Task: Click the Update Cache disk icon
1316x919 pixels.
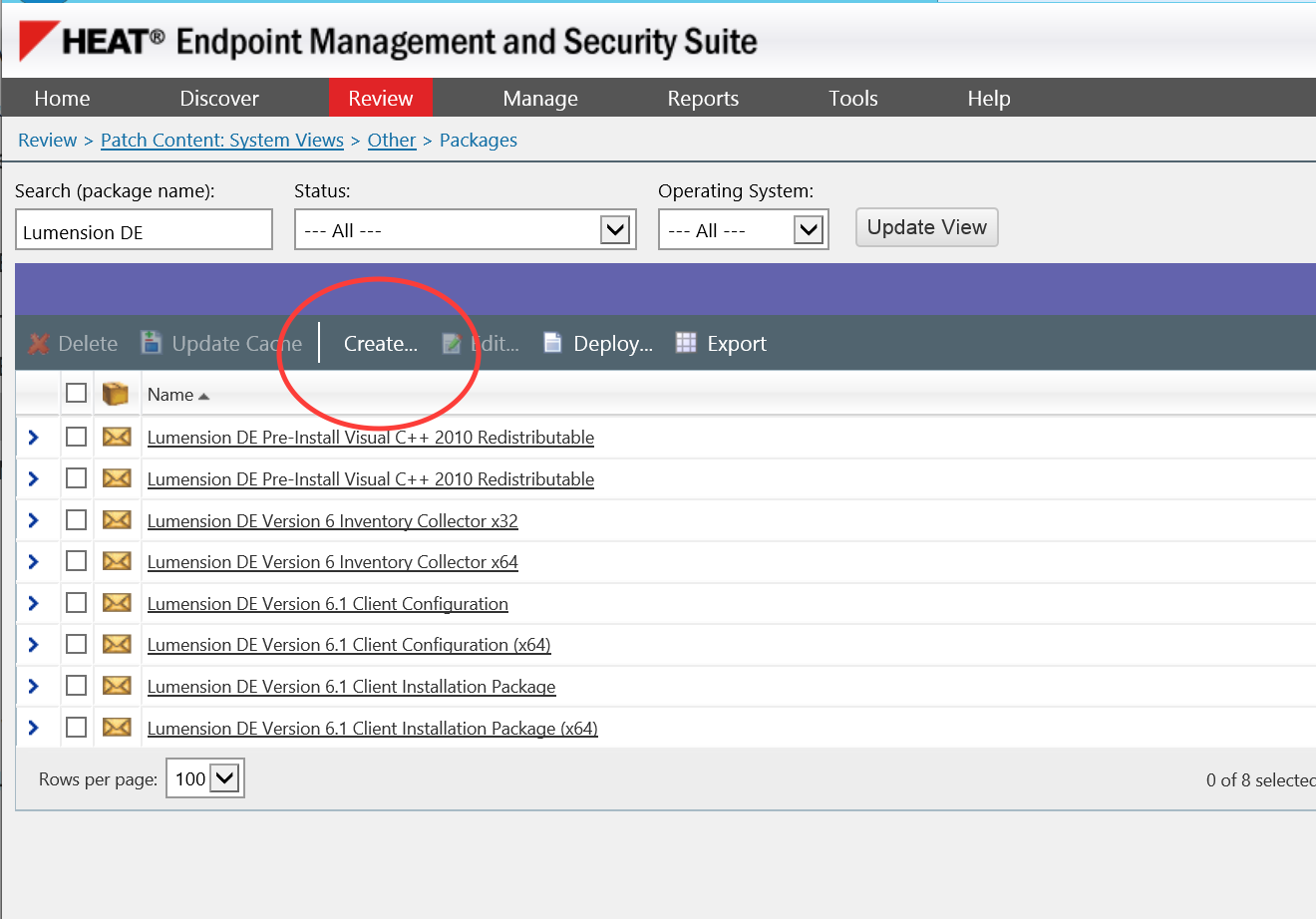Action: [x=151, y=343]
